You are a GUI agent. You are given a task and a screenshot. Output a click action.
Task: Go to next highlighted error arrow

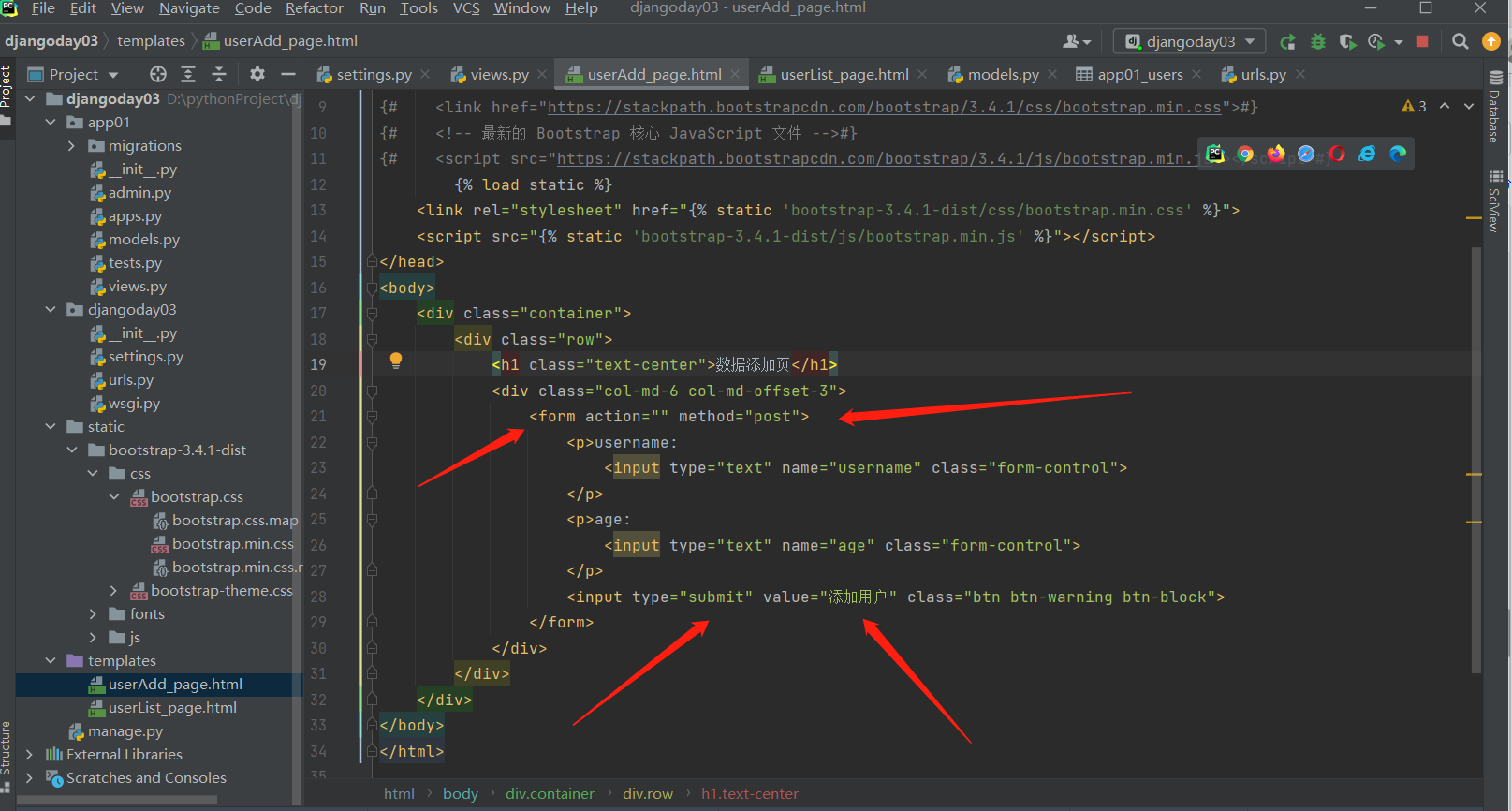pyautogui.click(x=1469, y=106)
